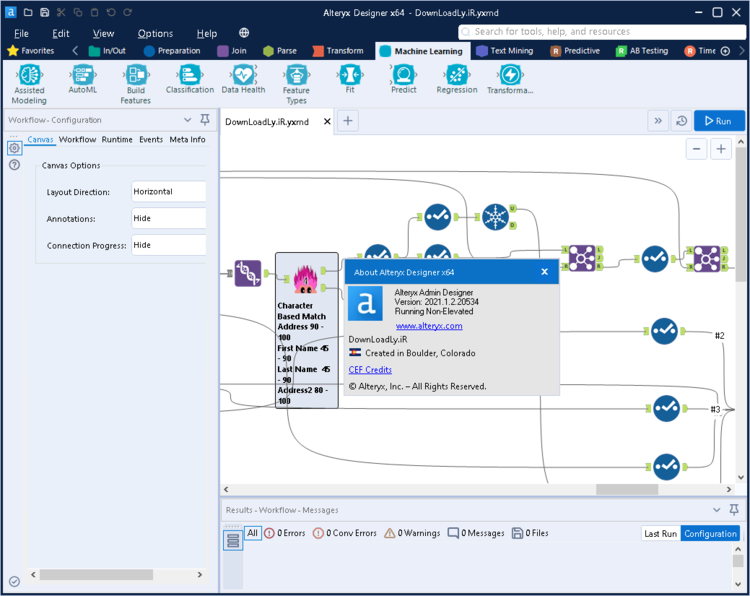Zoom in on canvas with plus

click(x=721, y=149)
